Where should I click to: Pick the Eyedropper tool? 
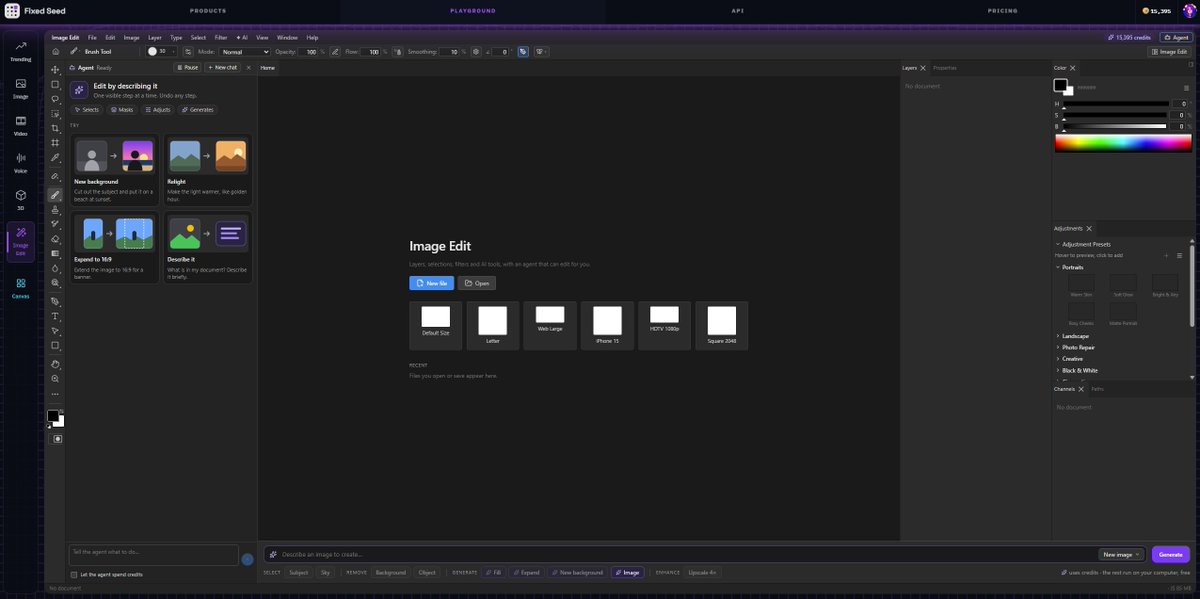point(55,158)
